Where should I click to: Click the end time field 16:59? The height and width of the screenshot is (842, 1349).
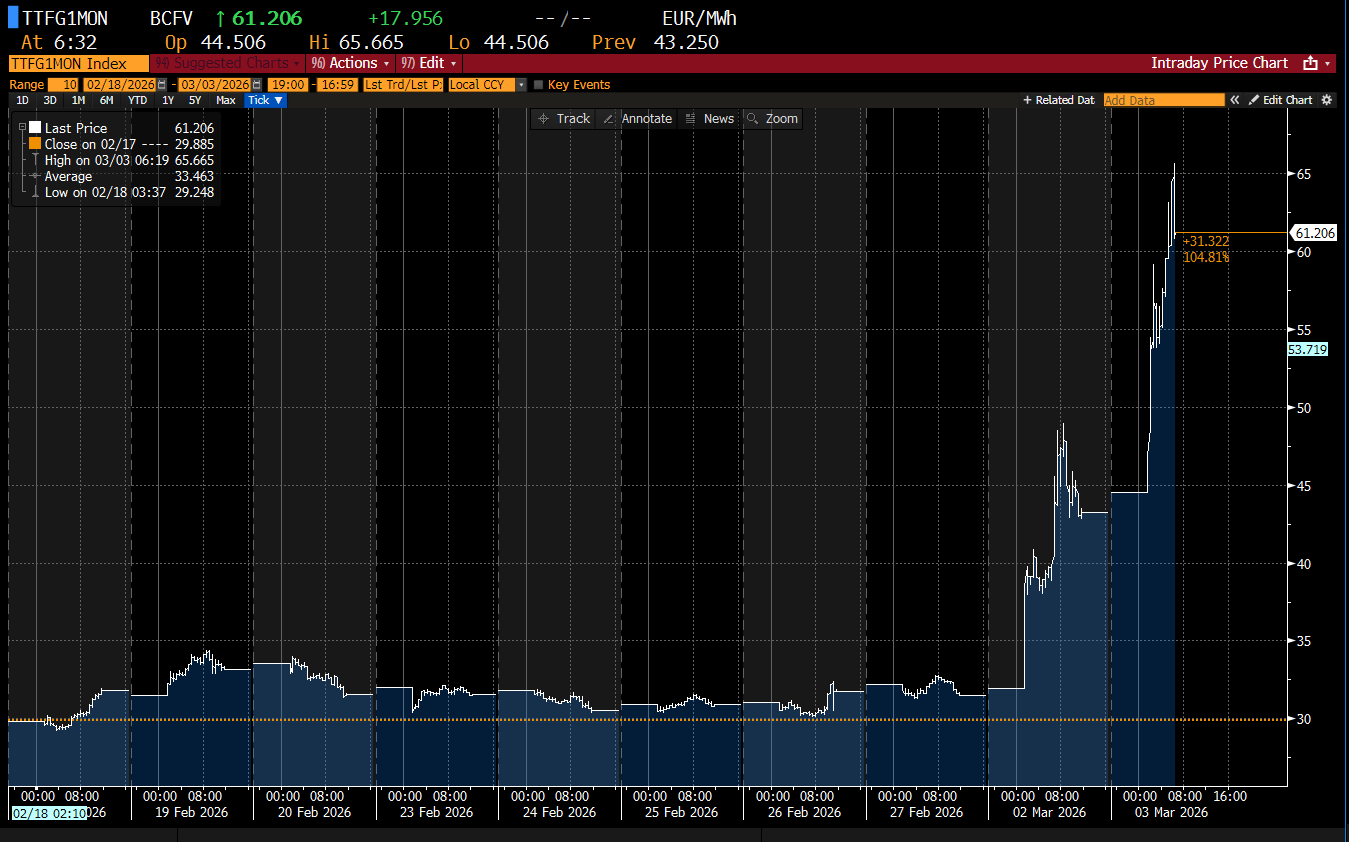(x=337, y=85)
